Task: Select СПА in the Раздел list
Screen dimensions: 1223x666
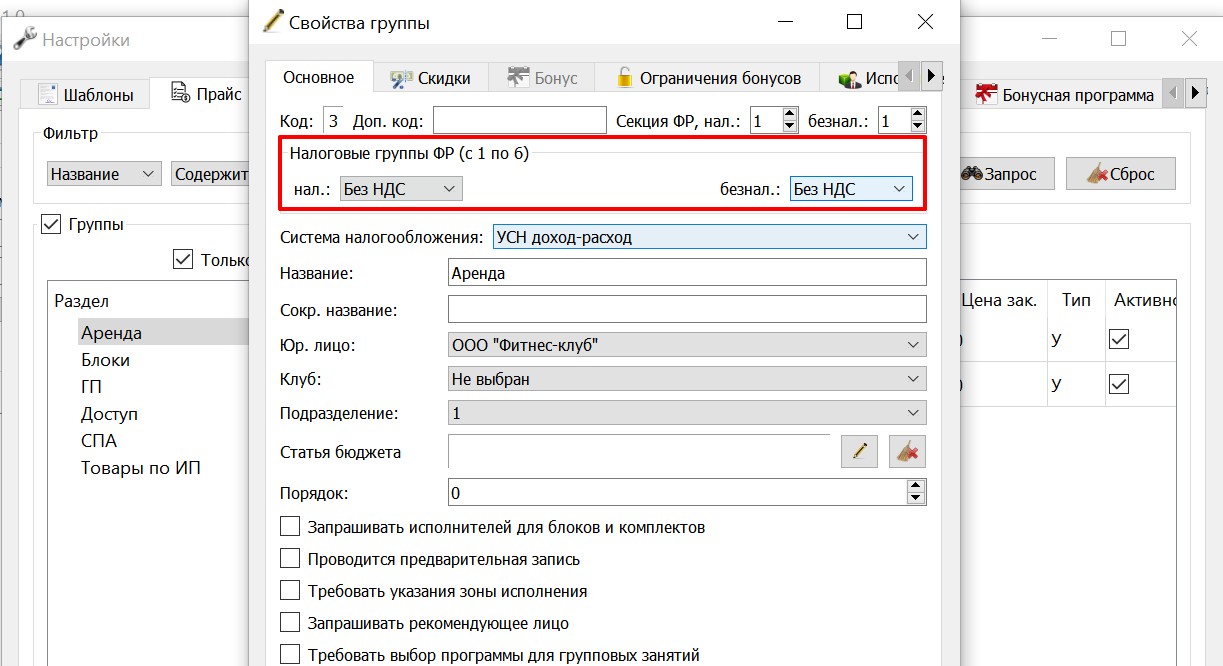Action: coord(99,440)
